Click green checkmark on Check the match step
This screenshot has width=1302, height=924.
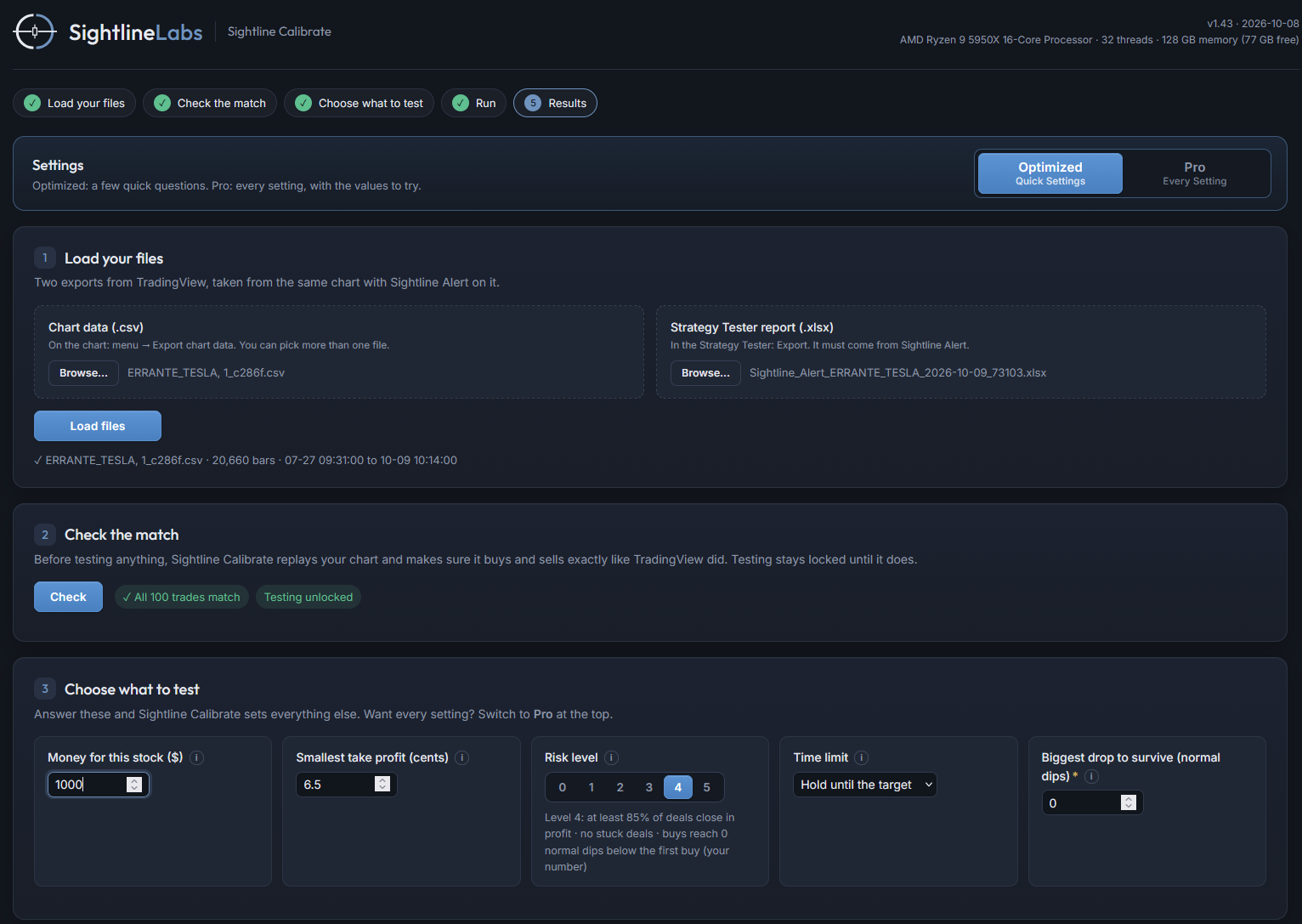(162, 103)
